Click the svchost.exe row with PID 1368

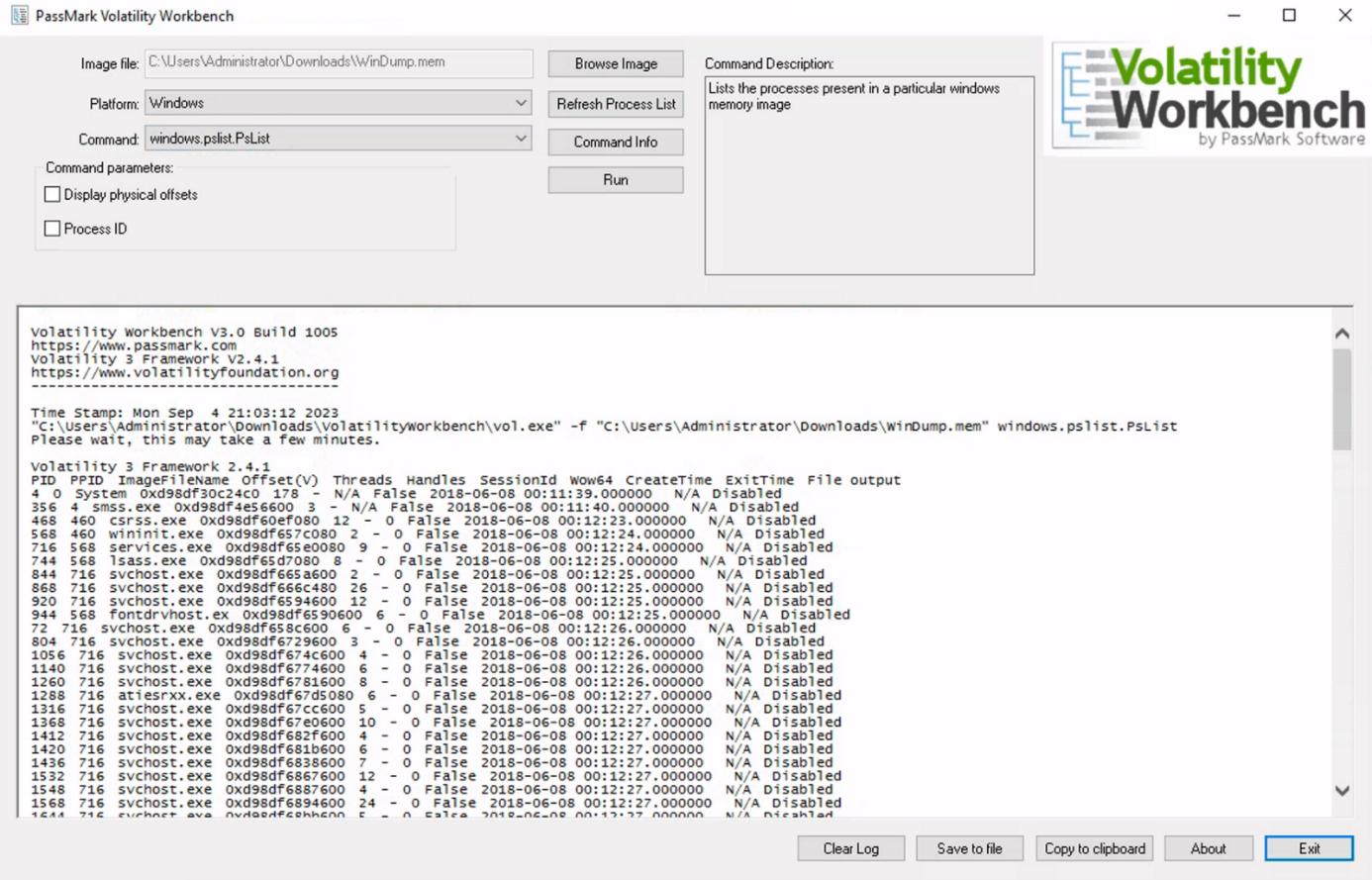click(x=437, y=723)
